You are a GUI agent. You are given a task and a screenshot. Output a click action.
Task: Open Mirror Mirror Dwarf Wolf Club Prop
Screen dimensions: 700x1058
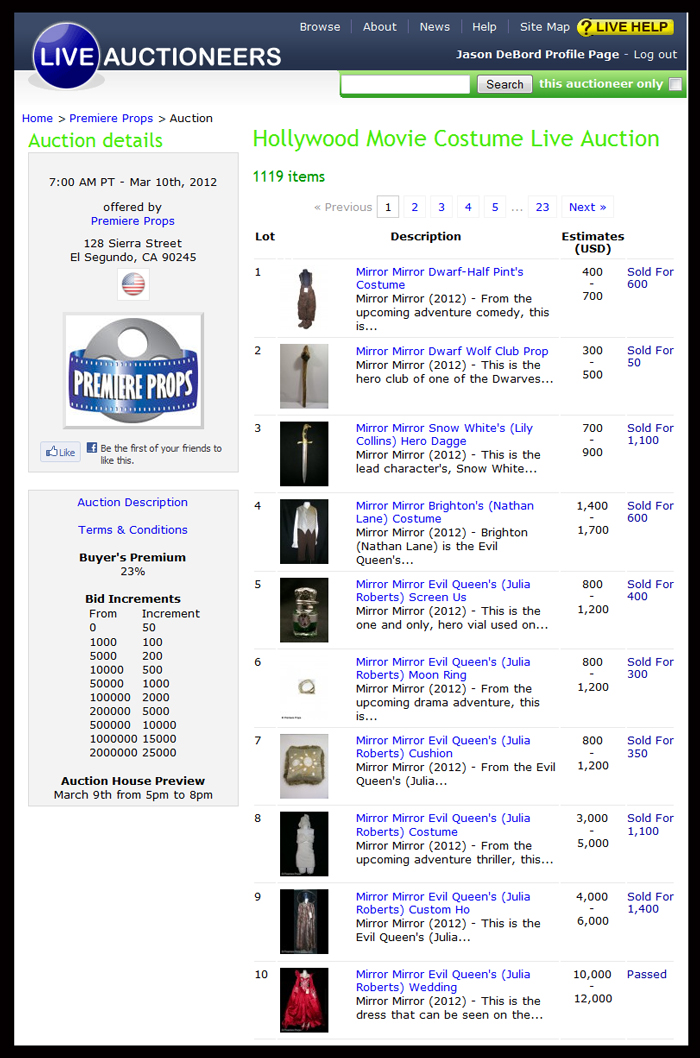[x=452, y=351]
